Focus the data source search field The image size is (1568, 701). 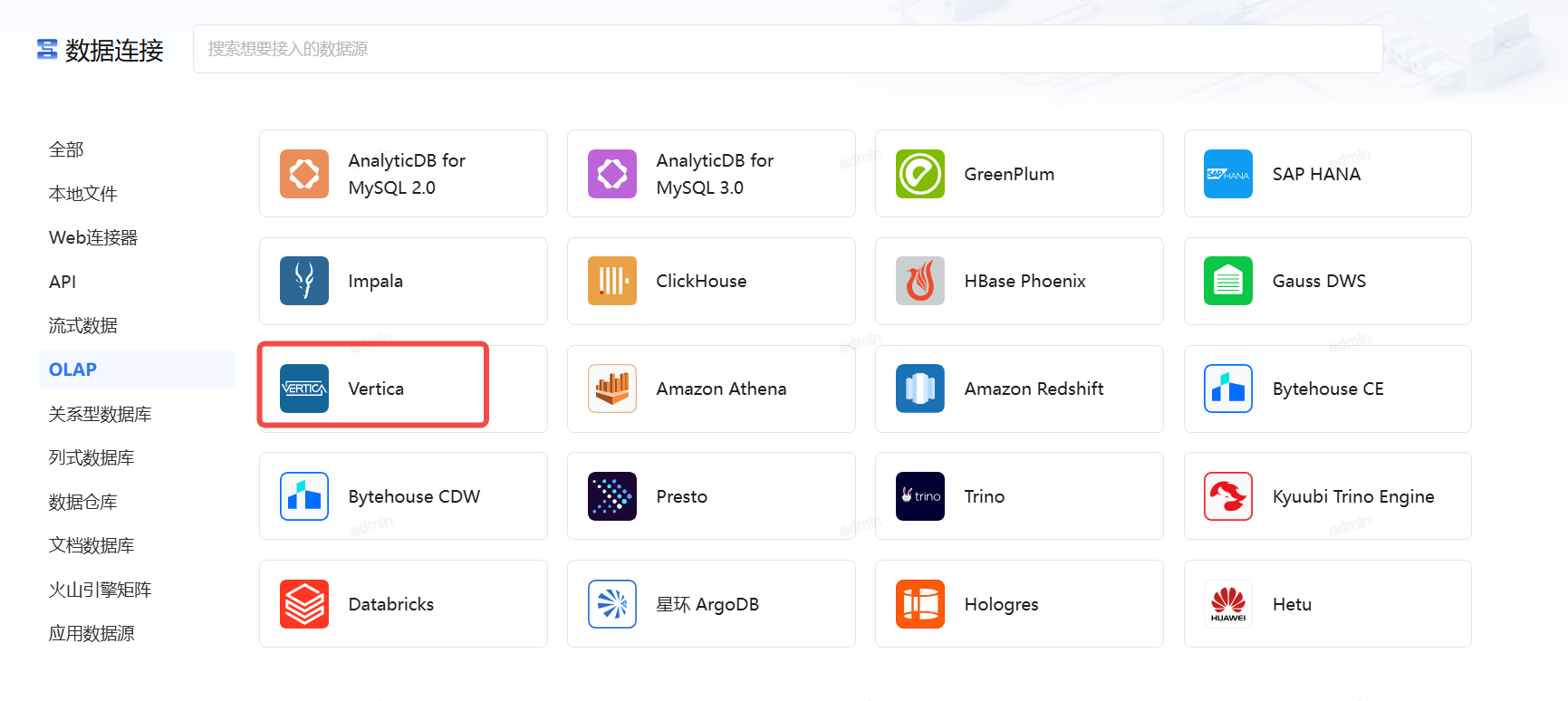click(786, 49)
